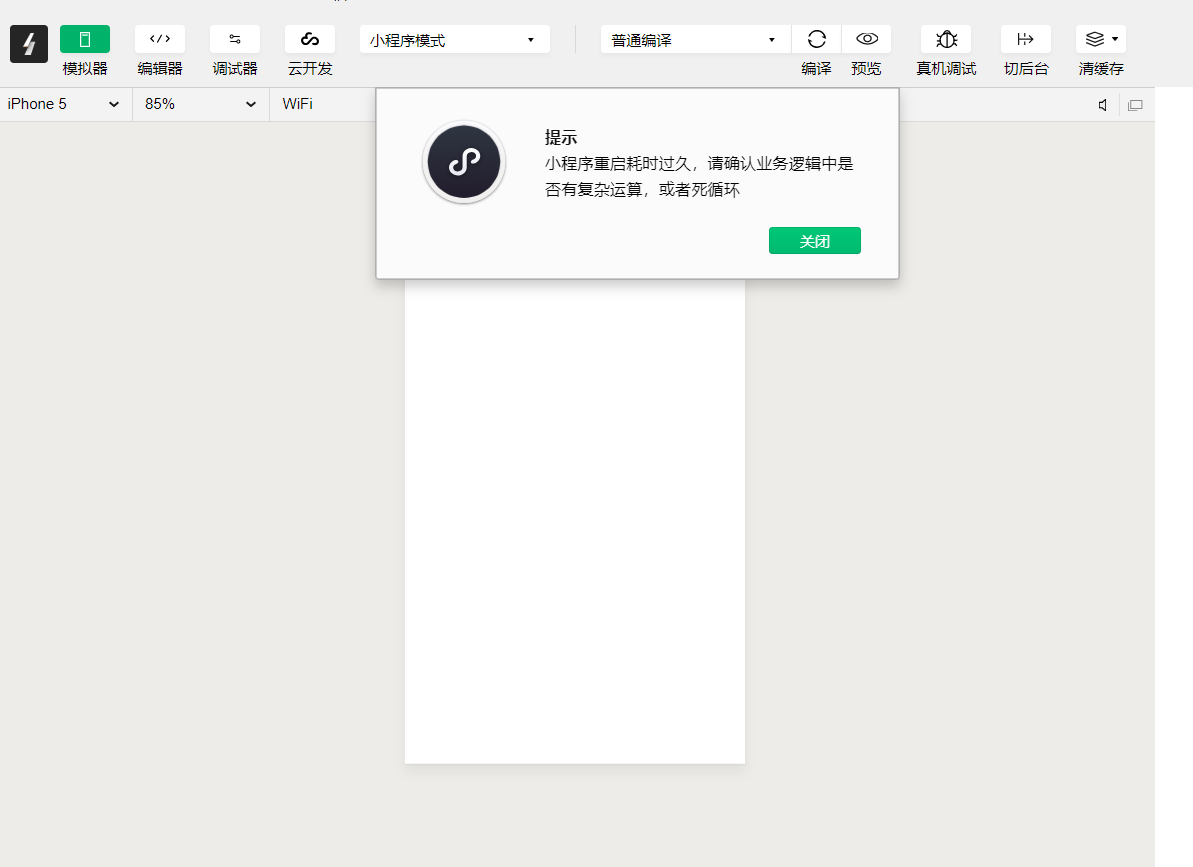1193x867 pixels.
Task: Toggle the 调试器 debugger panel
Action: click(235, 40)
